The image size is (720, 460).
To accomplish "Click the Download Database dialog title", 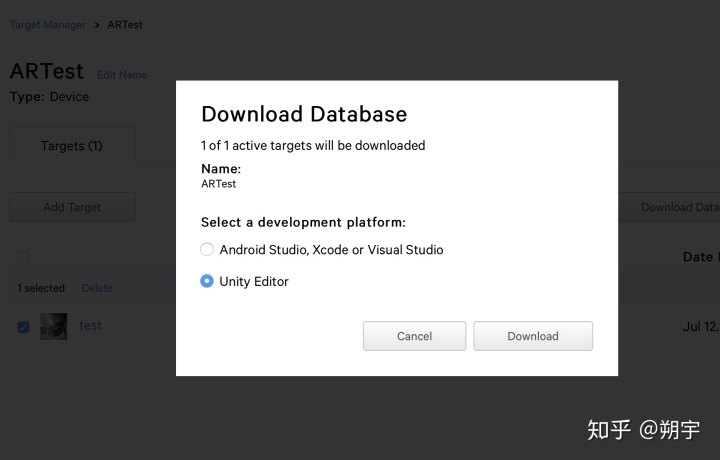I will pos(304,114).
